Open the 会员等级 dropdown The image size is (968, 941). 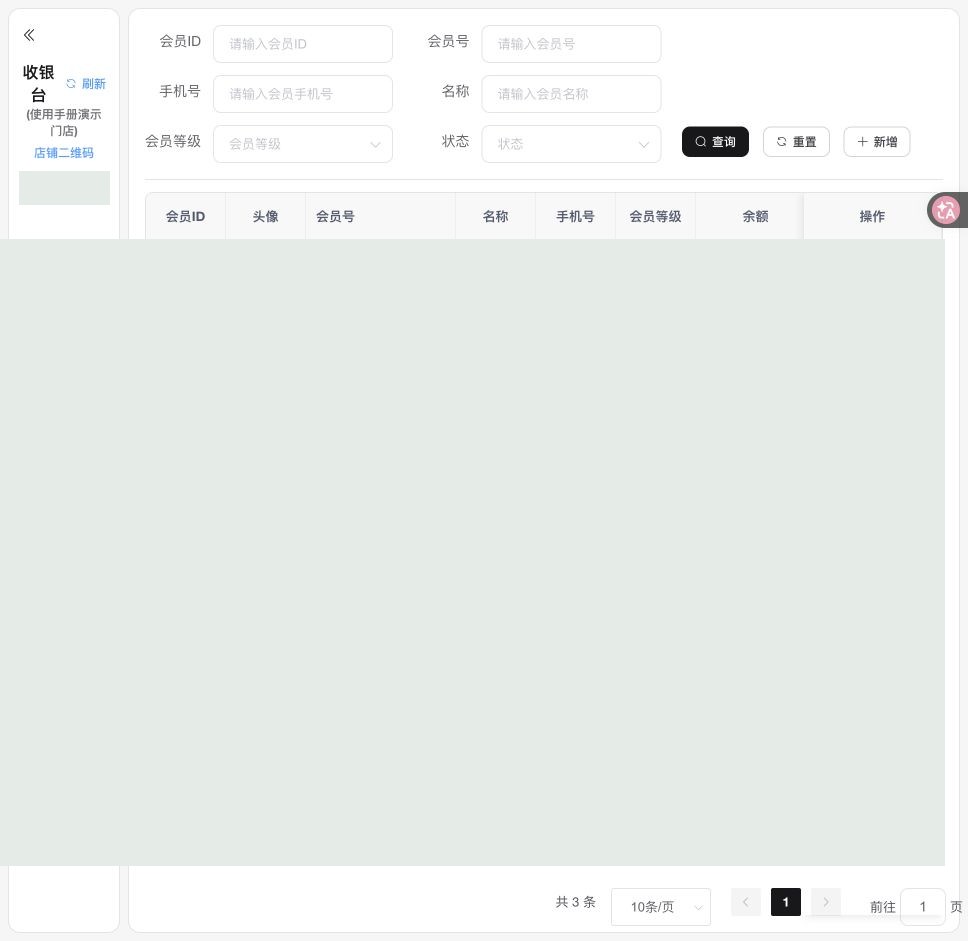tap(302, 144)
